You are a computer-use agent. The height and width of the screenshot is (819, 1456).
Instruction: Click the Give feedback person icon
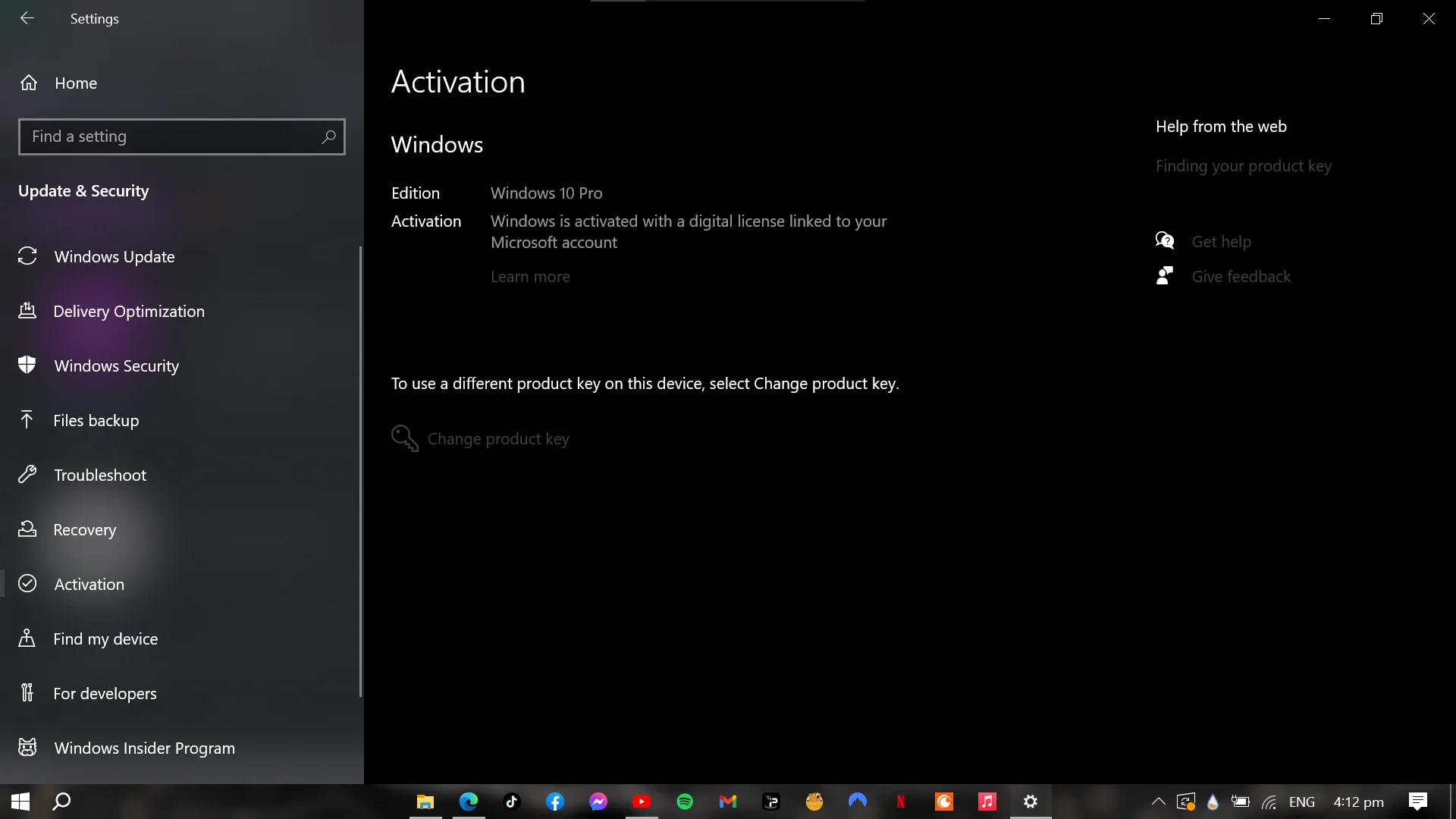[1165, 276]
